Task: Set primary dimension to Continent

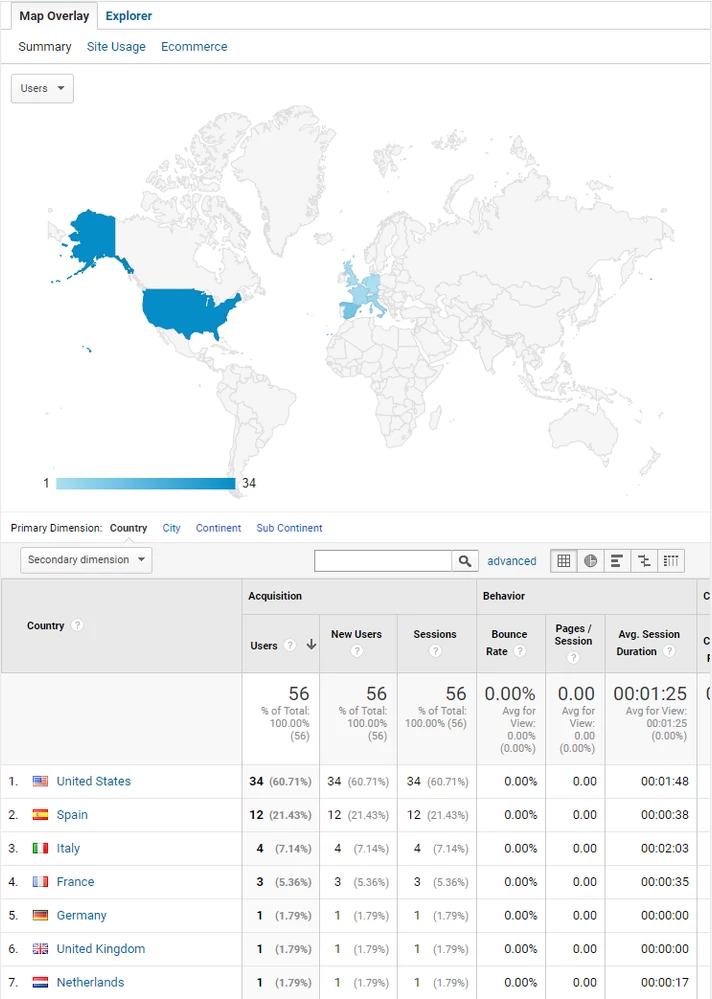Action: (218, 528)
